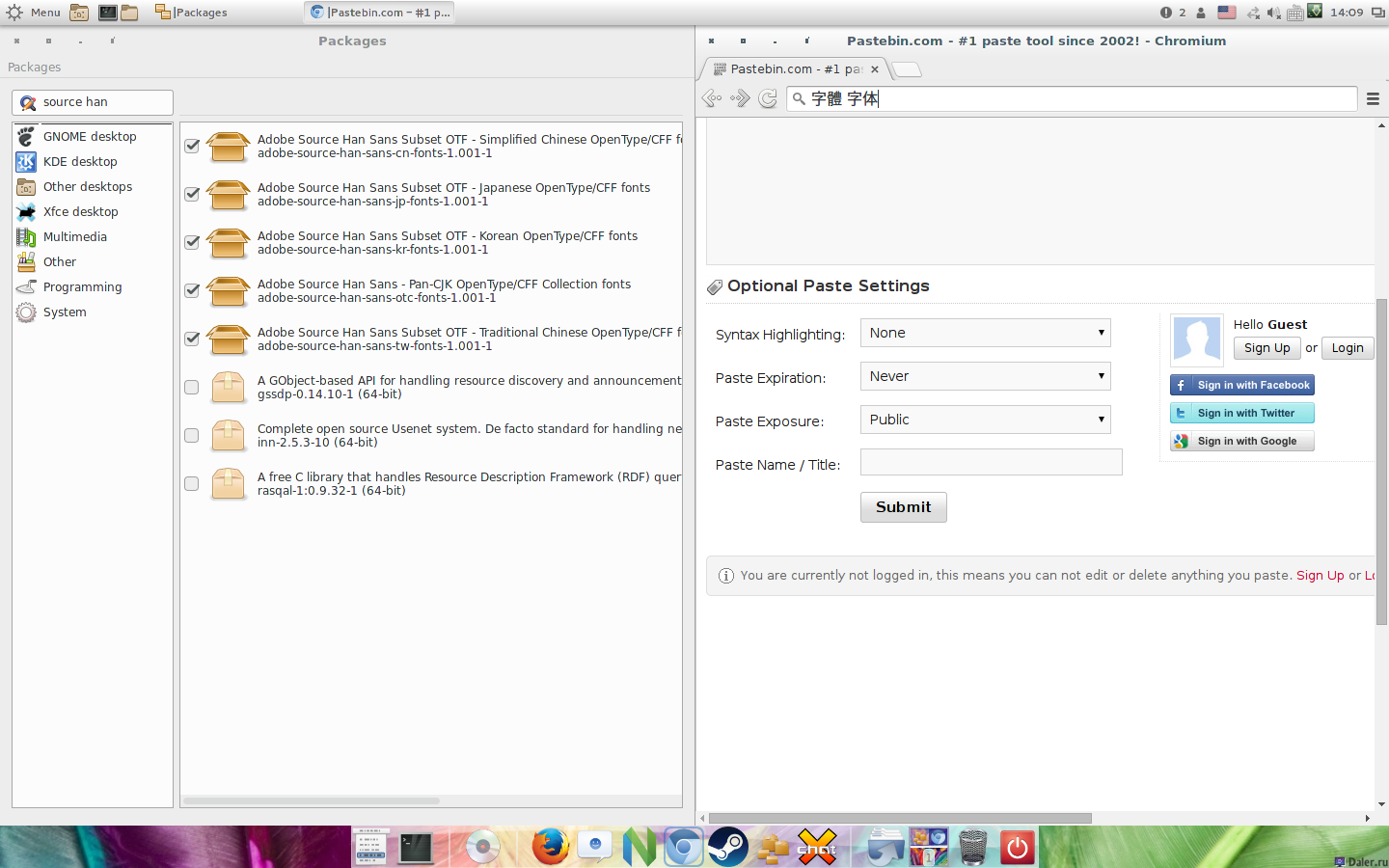
Task: Click the package search box containing source han
Action: point(93,102)
